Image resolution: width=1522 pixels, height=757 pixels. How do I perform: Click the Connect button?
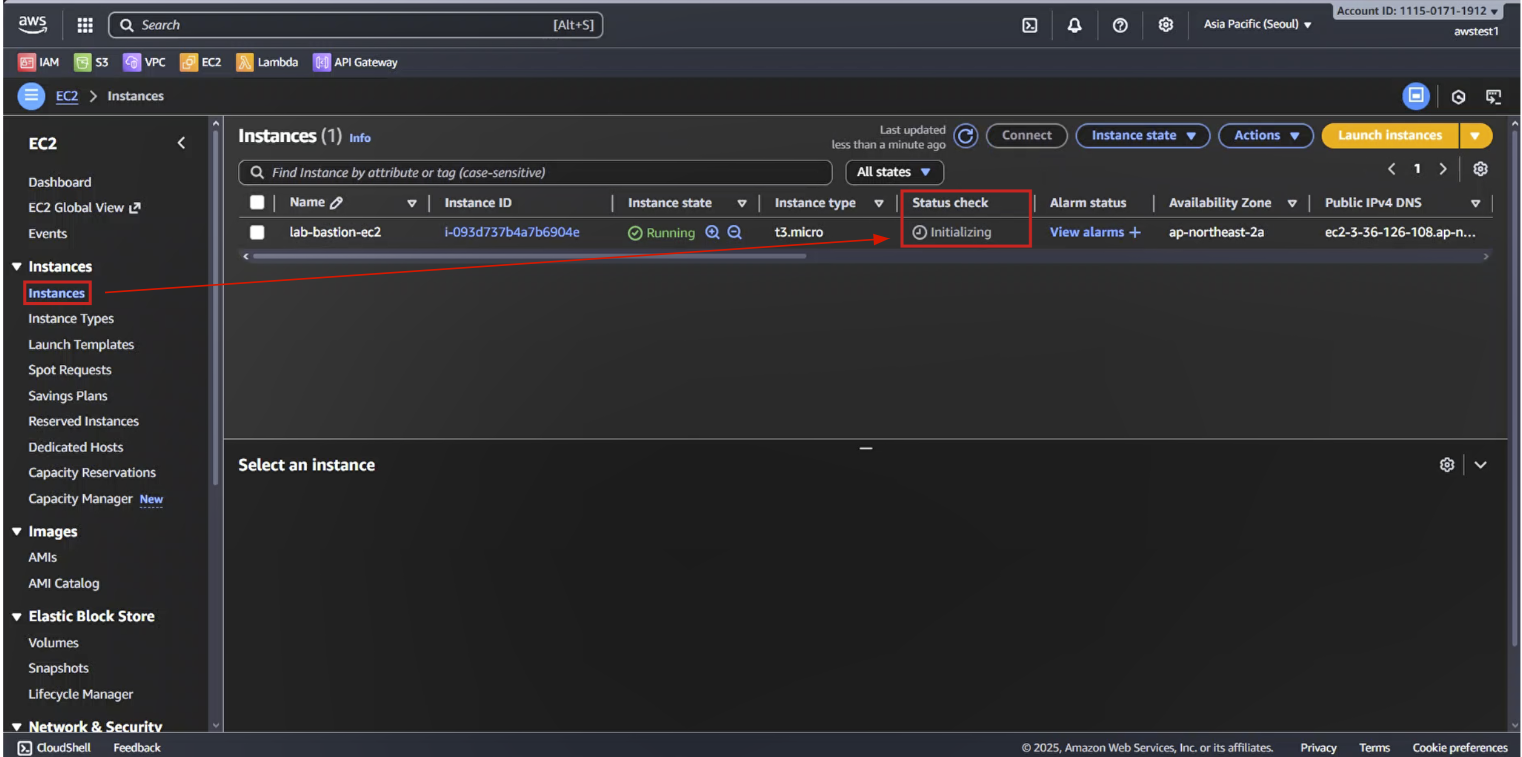(x=1027, y=136)
